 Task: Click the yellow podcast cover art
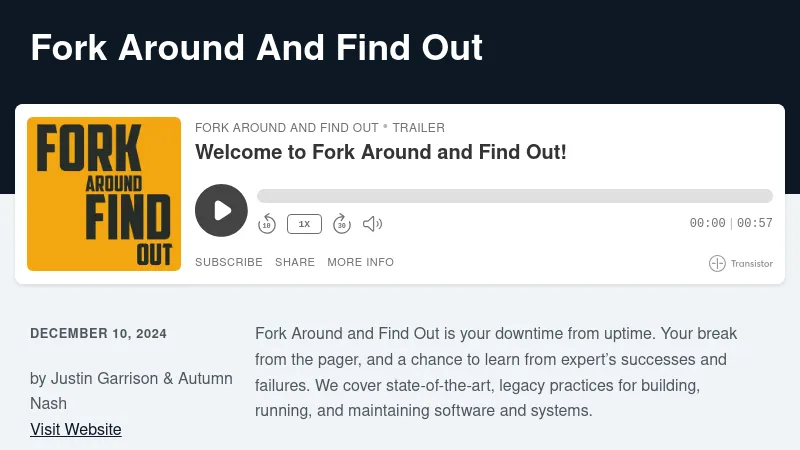tap(104, 194)
